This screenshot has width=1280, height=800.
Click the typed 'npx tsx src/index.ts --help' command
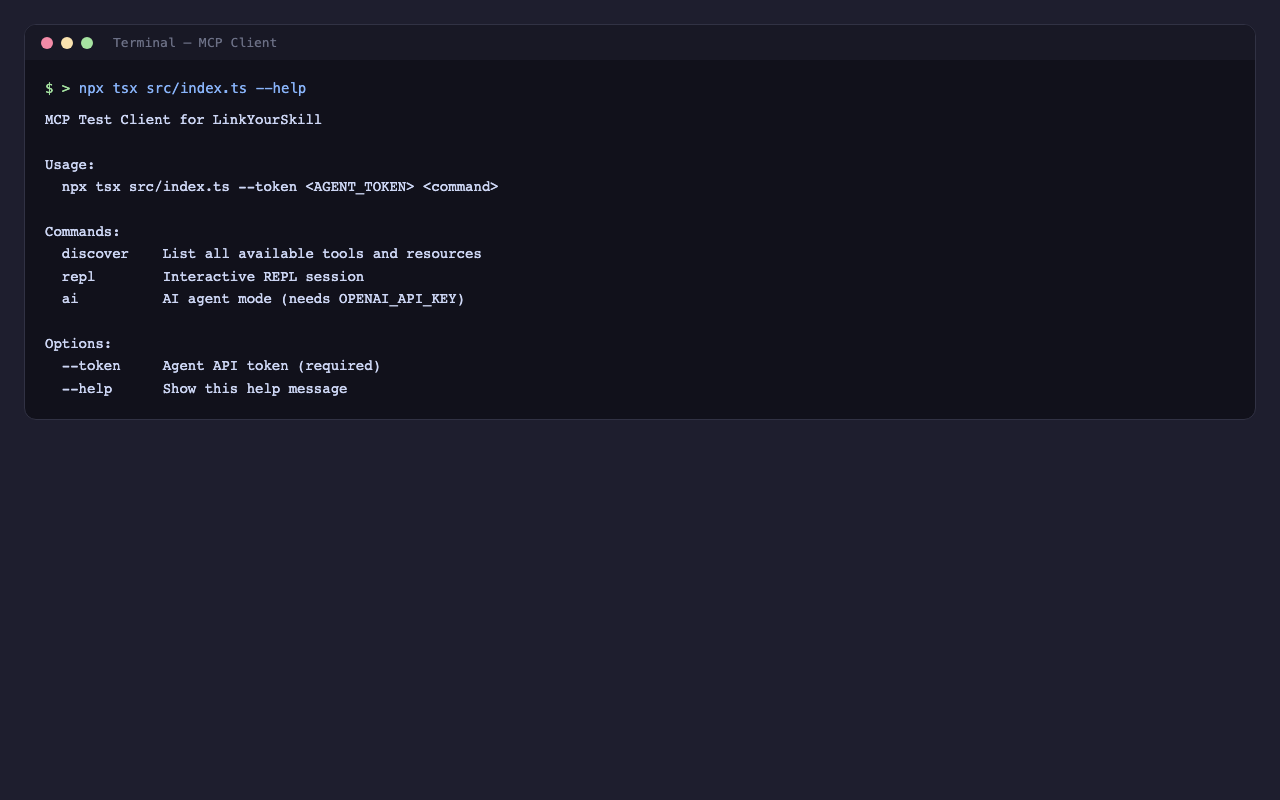coord(192,89)
